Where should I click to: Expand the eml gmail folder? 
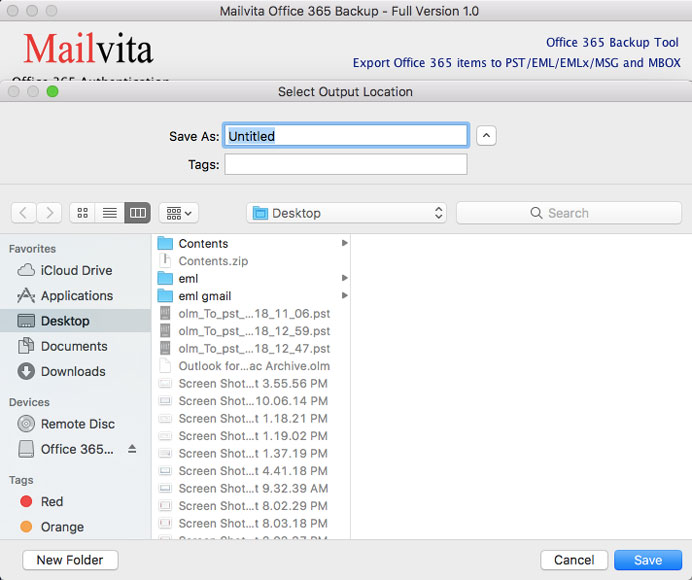344,296
